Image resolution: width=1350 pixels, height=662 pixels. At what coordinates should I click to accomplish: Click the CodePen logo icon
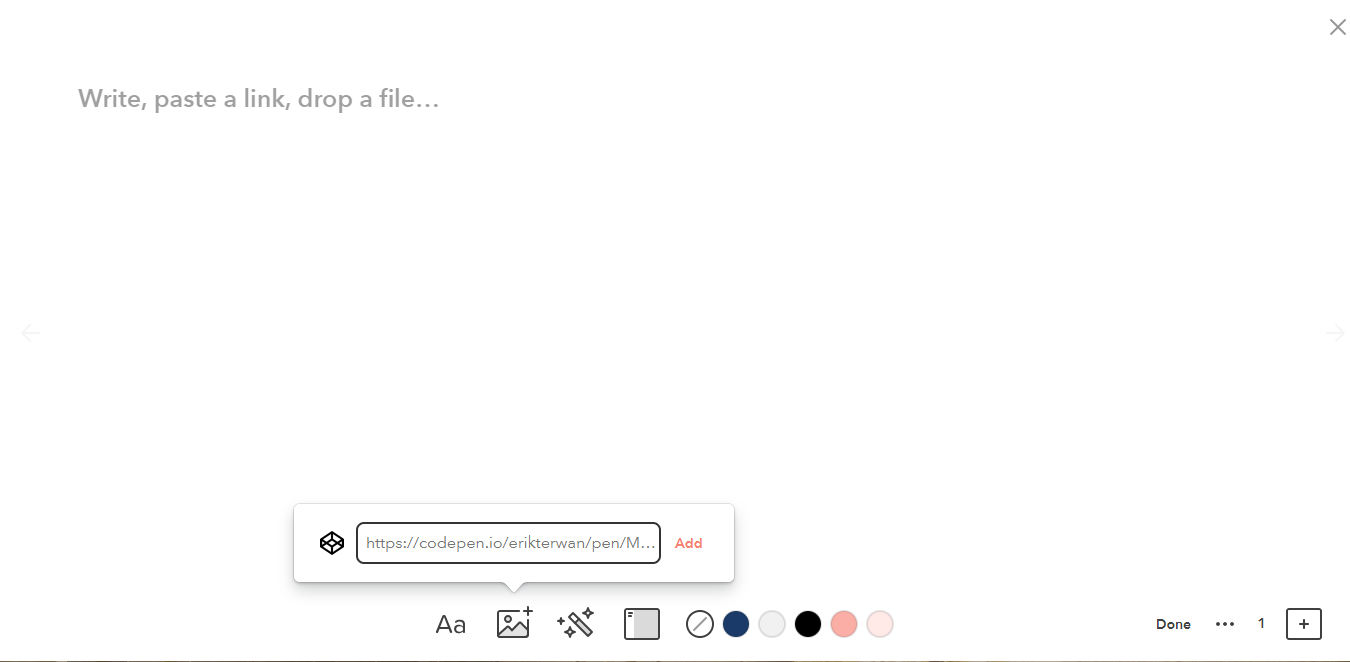point(332,543)
